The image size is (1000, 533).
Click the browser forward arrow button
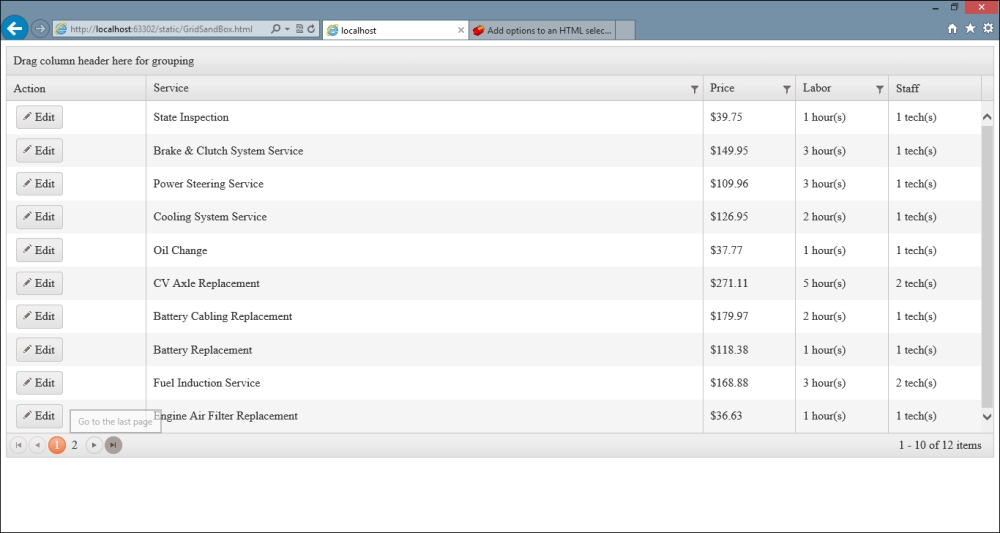click(40, 29)
